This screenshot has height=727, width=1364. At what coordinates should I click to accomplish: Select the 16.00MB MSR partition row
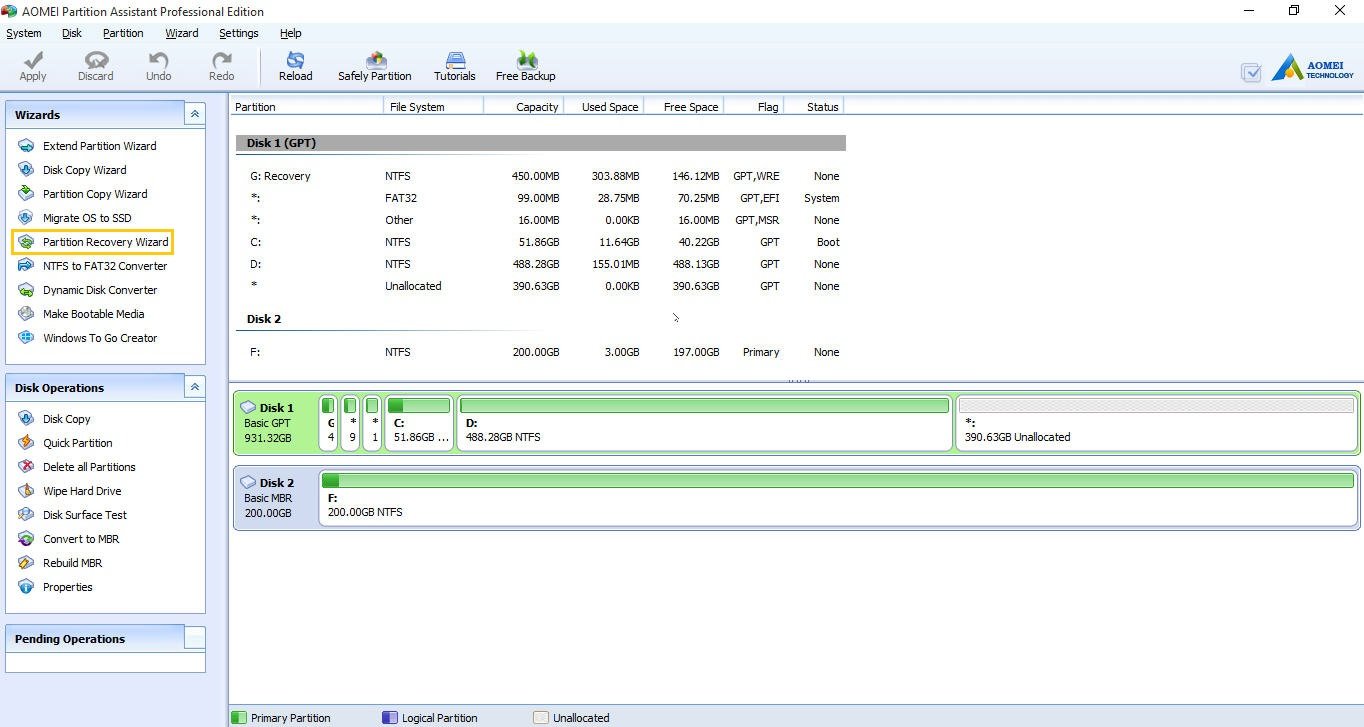[x=541, y=220]
